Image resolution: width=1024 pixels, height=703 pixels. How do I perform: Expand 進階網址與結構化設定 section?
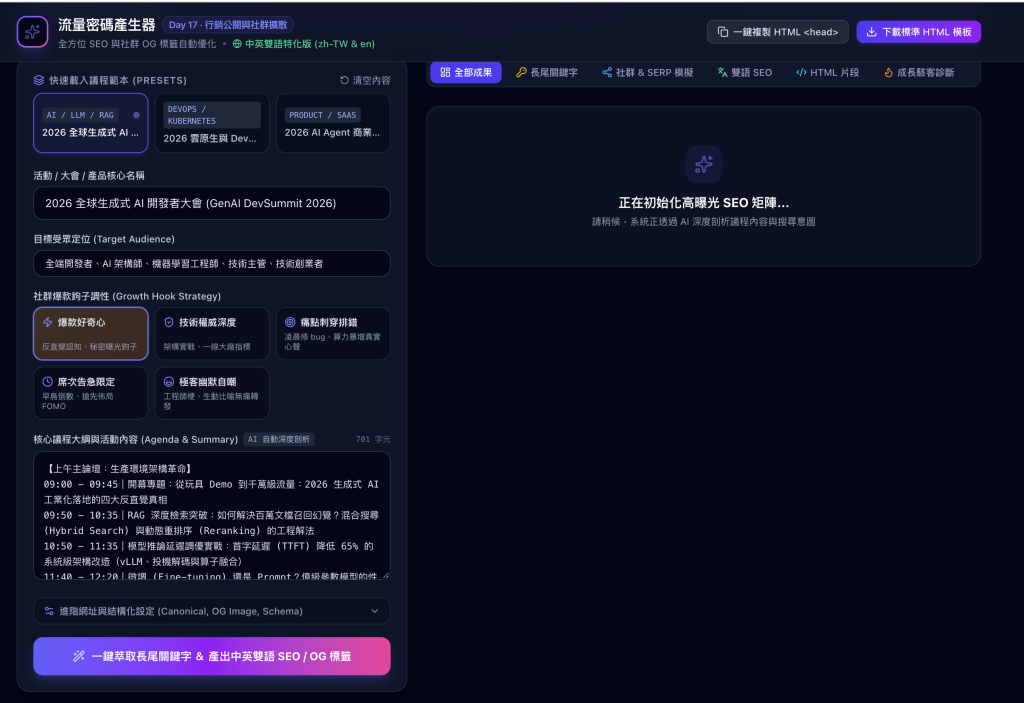point(212,612)
